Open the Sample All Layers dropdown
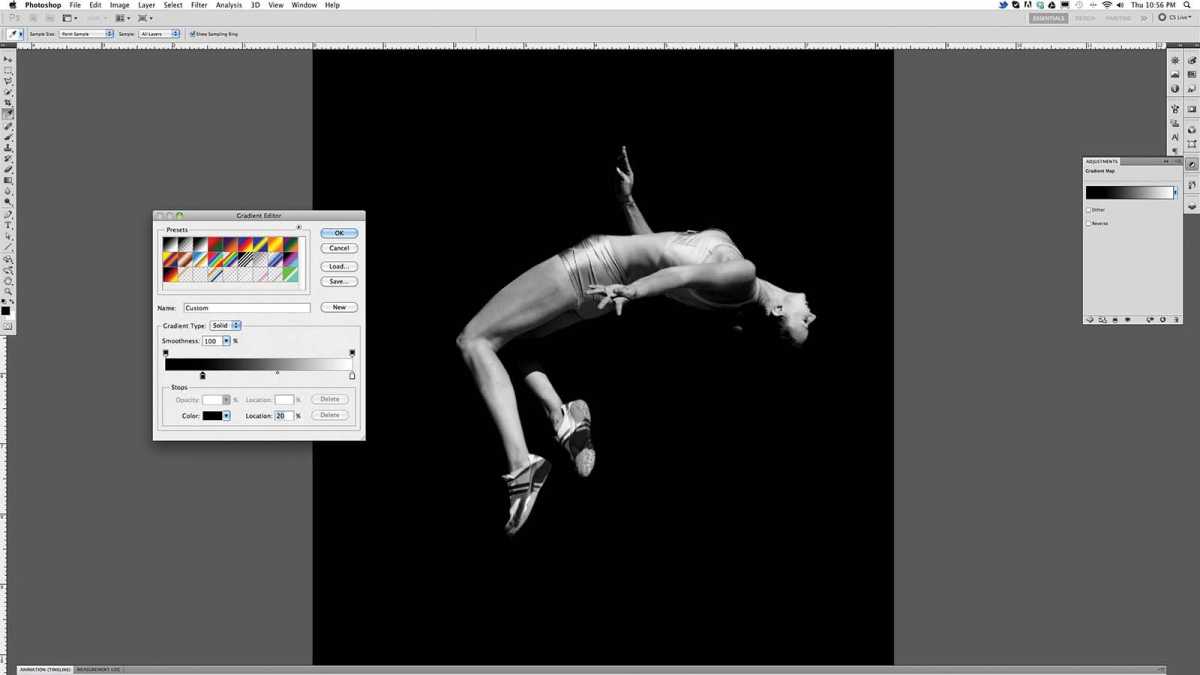Viewport: 1200px width, 675px height. [159, 34]
